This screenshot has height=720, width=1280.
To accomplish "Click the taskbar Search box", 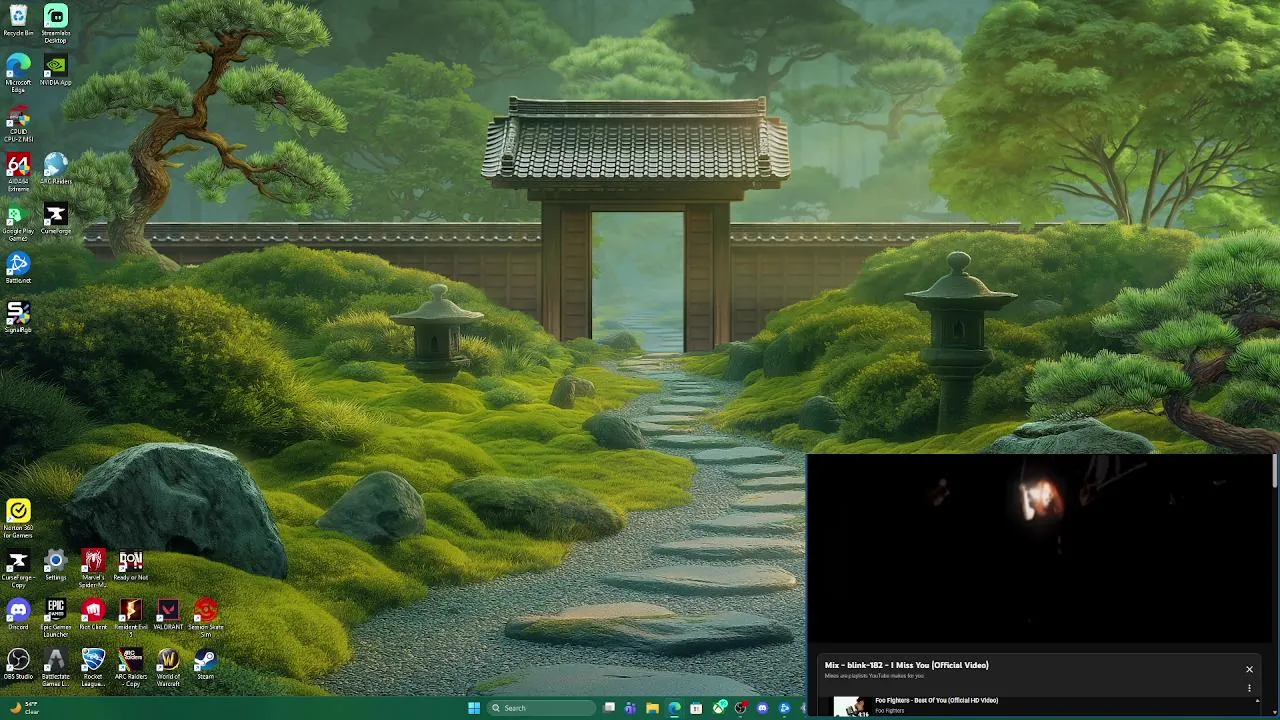I will [541, 708].
